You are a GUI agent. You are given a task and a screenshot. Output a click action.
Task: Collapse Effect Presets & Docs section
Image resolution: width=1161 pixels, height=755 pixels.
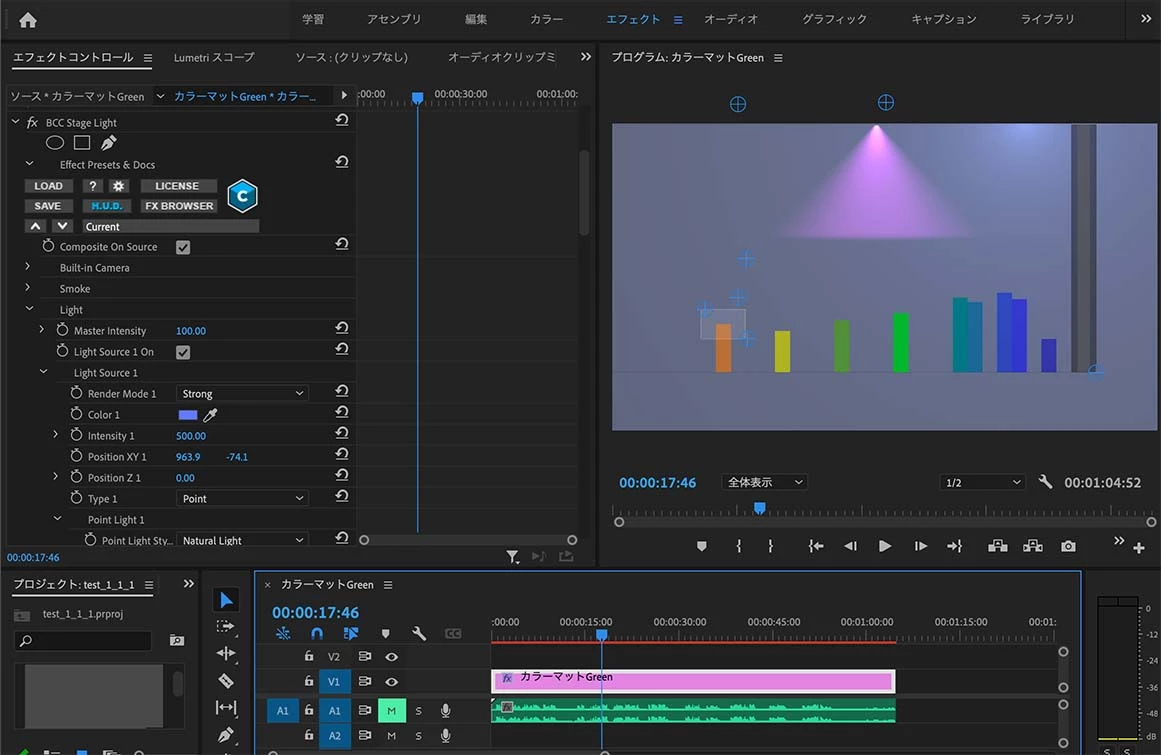pos(29,164)
